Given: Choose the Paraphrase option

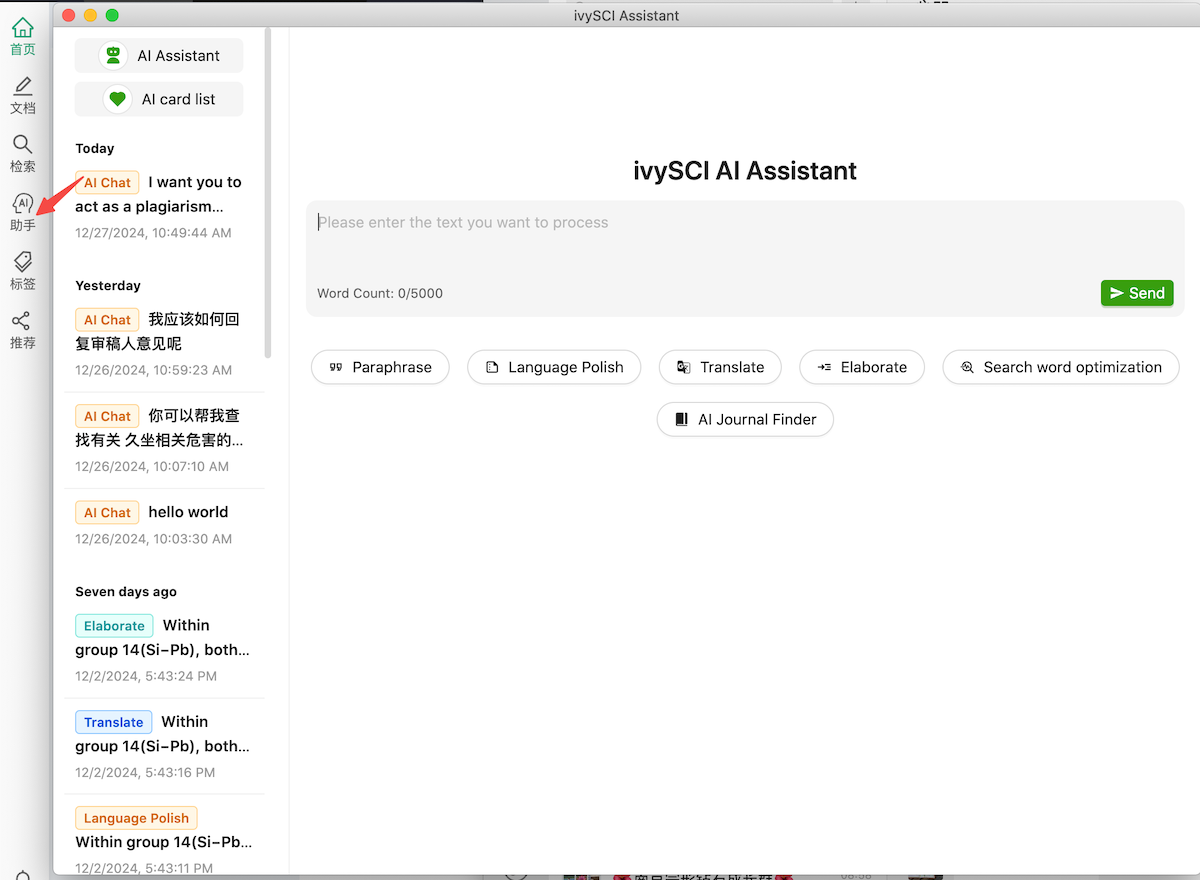Looking at the screenshot, I should tap(380, 367).
